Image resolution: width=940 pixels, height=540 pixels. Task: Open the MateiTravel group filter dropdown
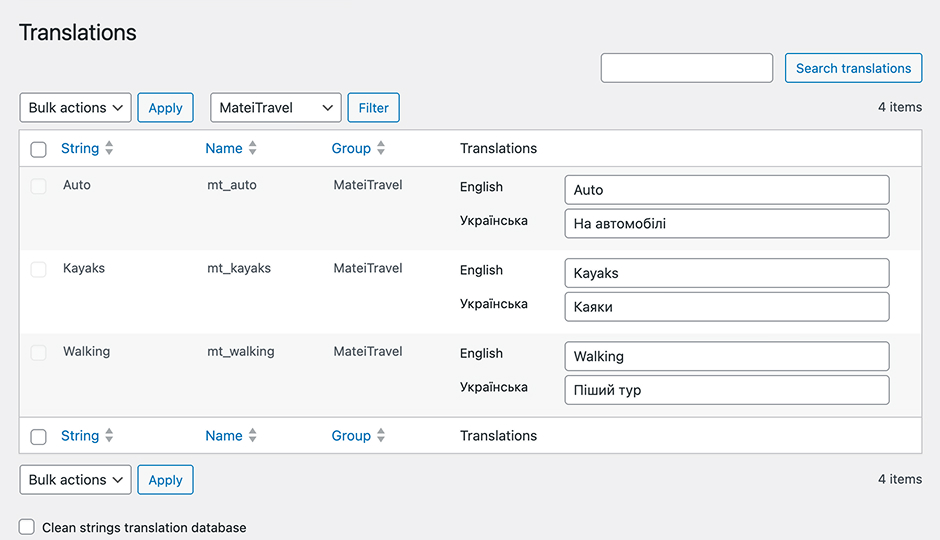(276, 108)
